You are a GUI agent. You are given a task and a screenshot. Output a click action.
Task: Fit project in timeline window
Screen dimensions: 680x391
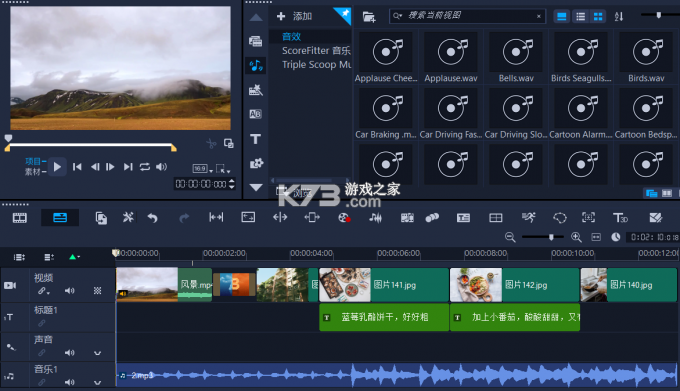596,237
